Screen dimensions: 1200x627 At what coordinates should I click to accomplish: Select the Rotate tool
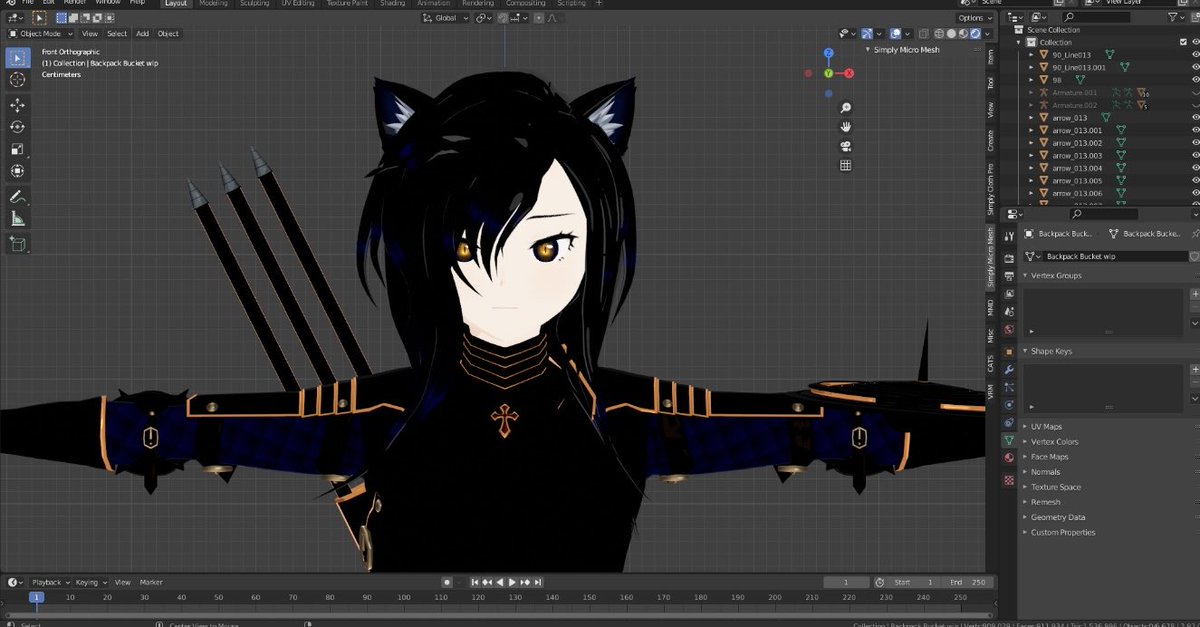[18, 127]
